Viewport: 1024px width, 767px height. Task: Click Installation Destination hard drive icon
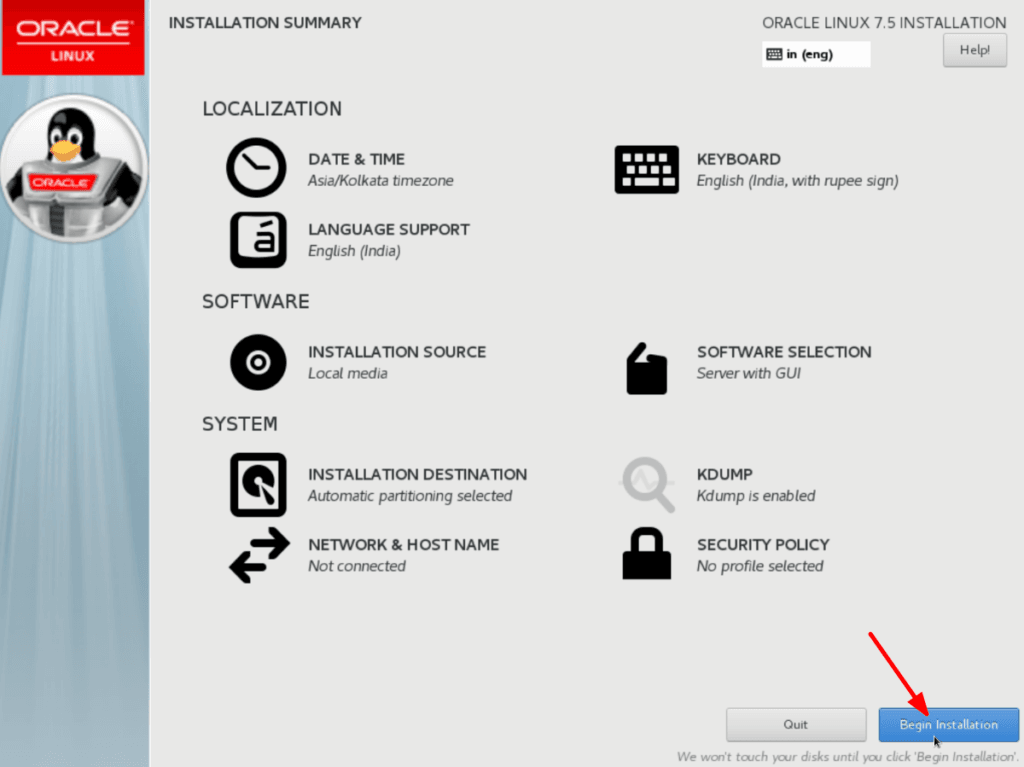(x=258, y=485)
